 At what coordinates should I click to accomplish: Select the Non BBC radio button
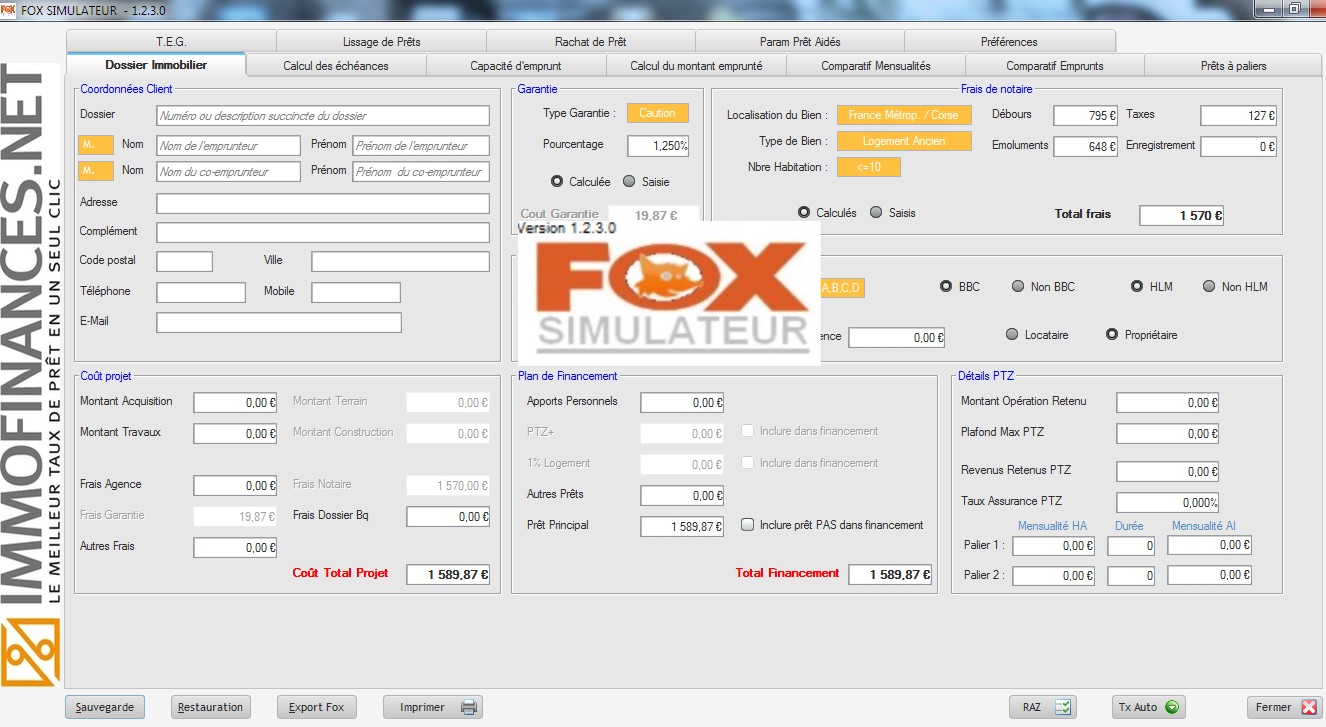(x=1015, y=287)
